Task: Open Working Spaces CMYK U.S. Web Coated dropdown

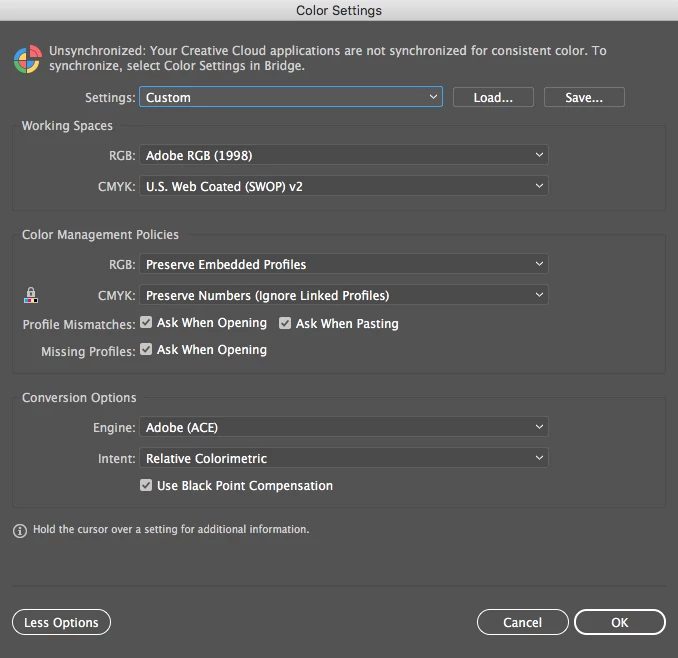Action: (x=344, y=186)
